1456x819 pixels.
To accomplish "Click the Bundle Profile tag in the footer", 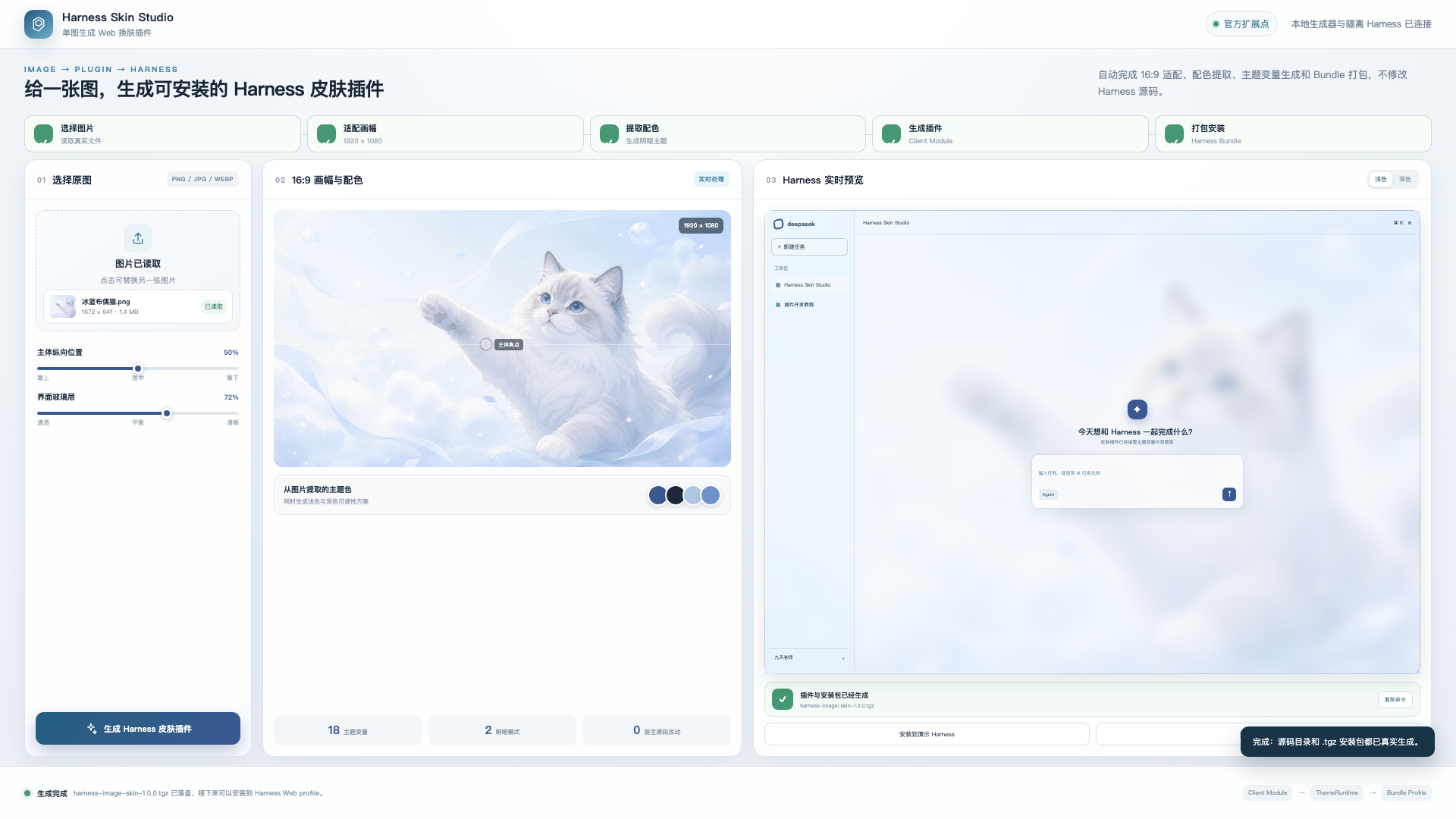I will pyautogui.click(x=1407, y=793).
